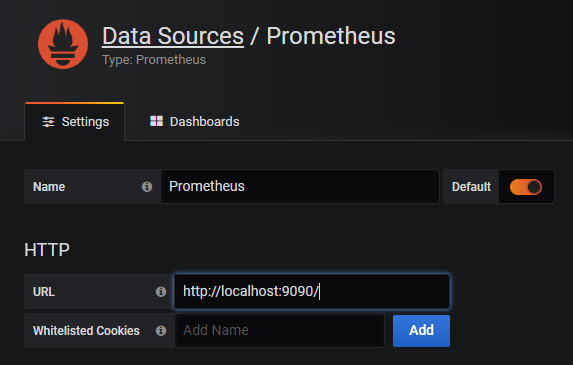This screenshot has height=365, width=573.
Task: Click the info icon beside Name
Action: coord(147,187)
